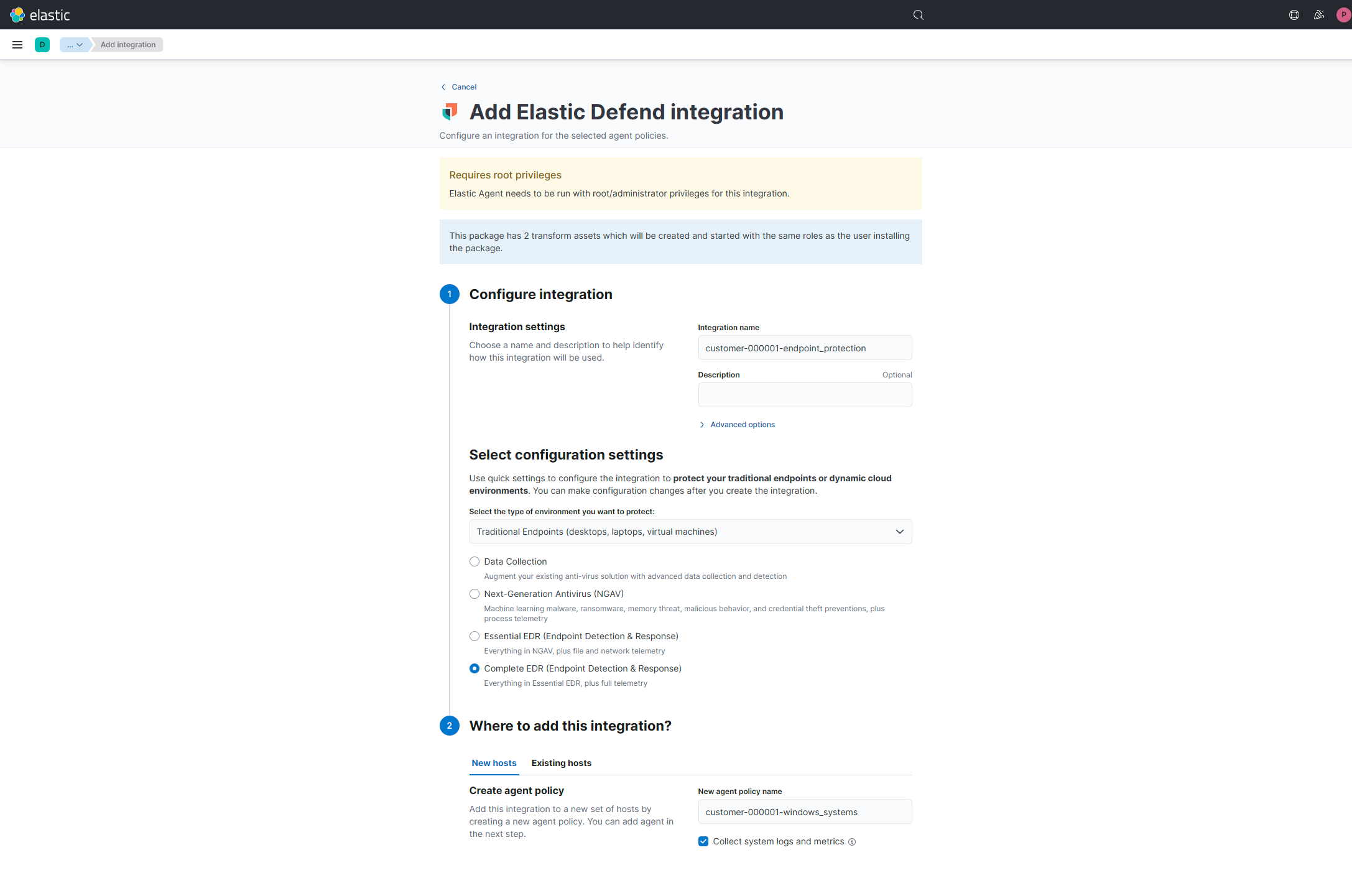The height and width of the screenshot is (896, 1352).
Task: Switch to Existing hosts tab
Action: click(561, 763)
